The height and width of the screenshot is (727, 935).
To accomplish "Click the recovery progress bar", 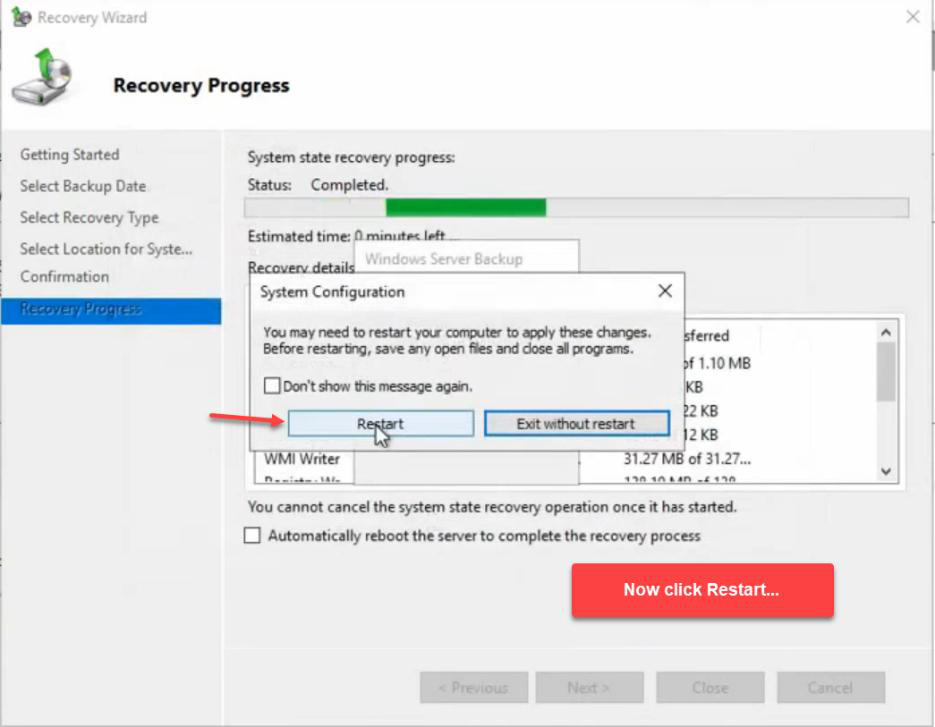I will point(576,208).
